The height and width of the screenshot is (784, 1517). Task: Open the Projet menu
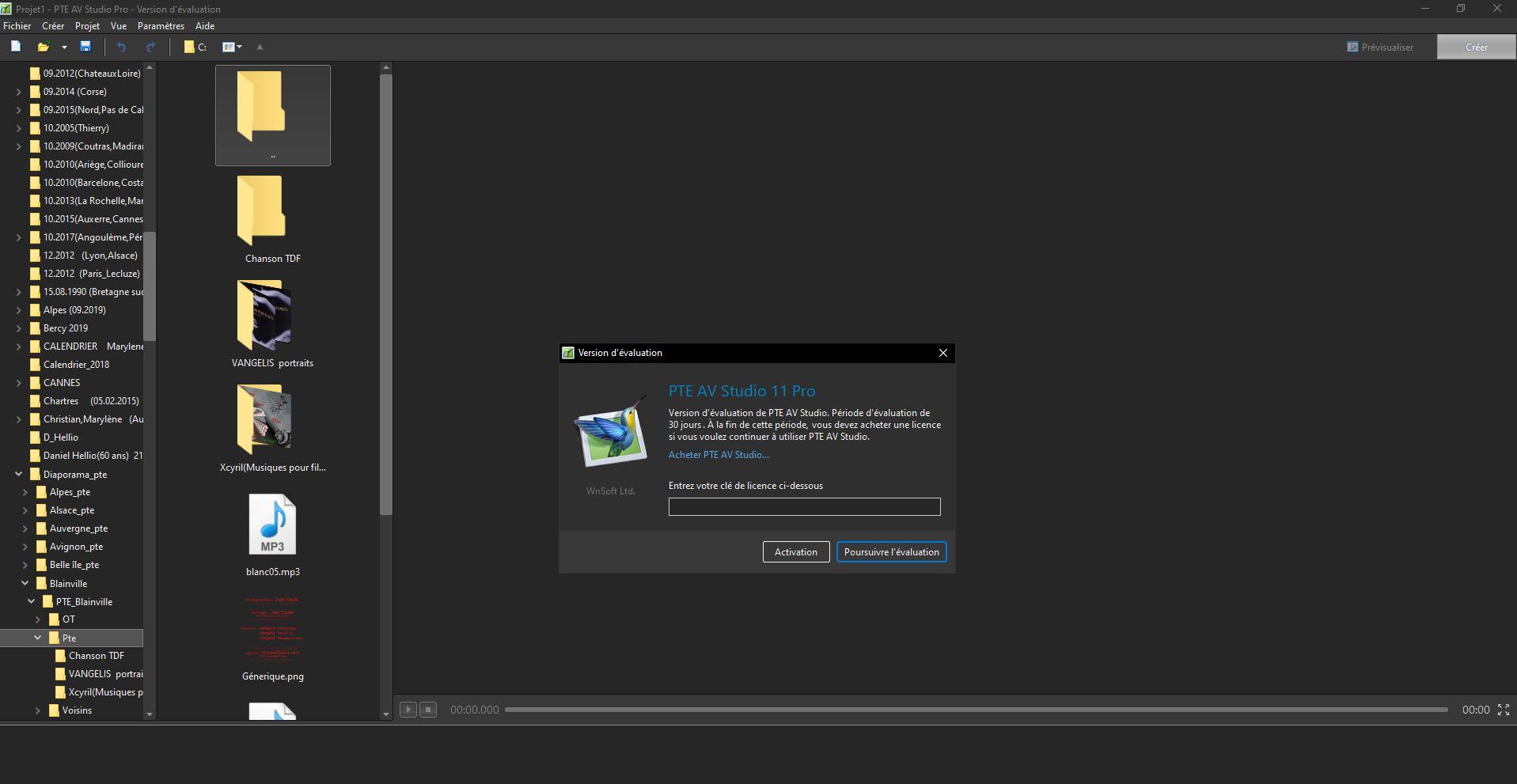point(87,26)
